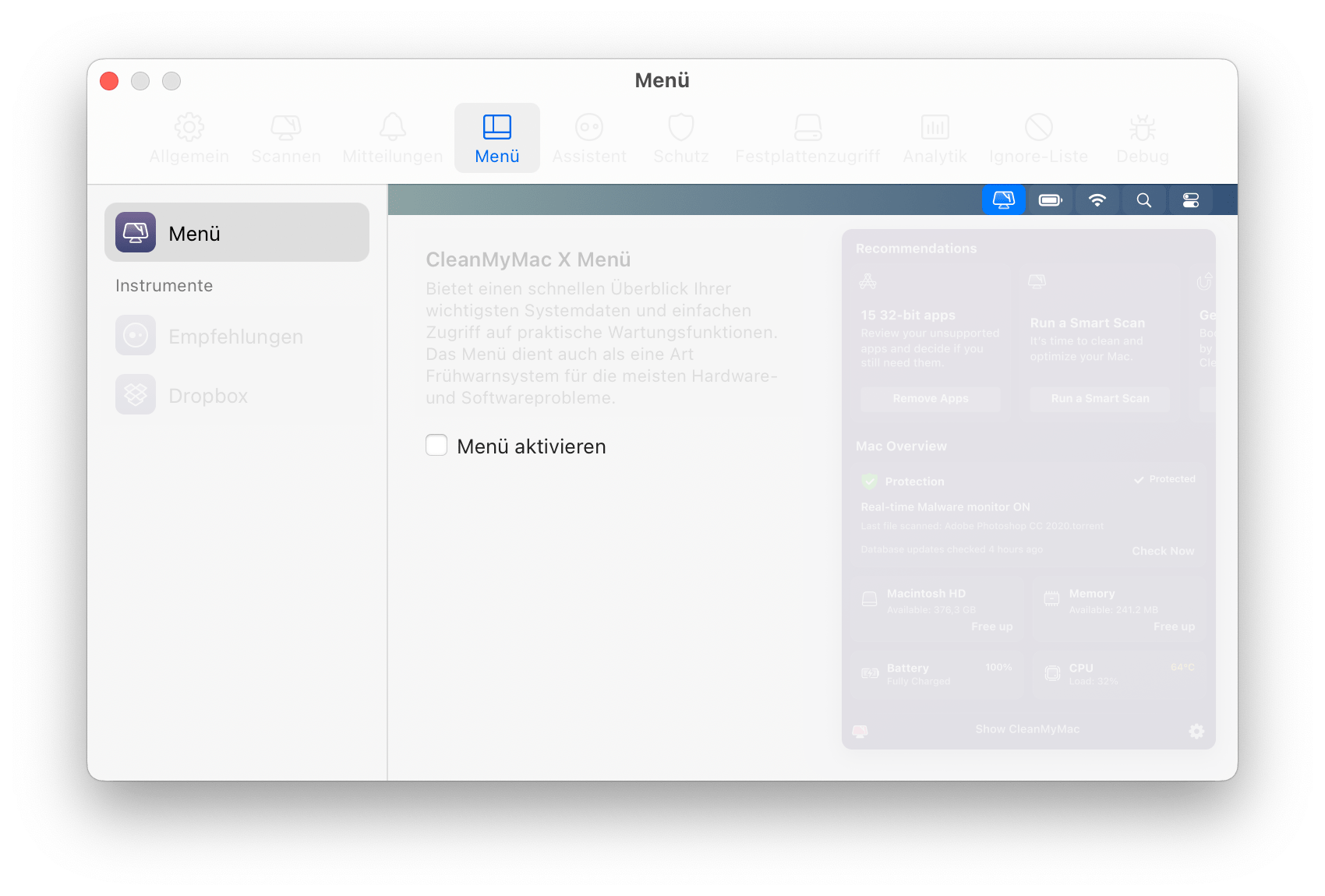Viewport: 1325px width, 896px height.
Task: Click the Control Center menu bar icon
Action: pyautogui.click(x=1191, y=200)
